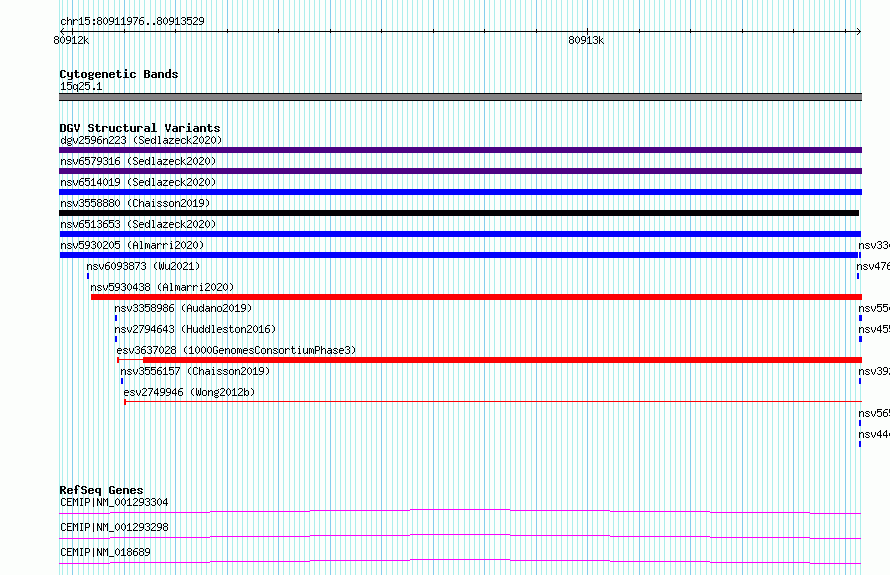This screenshot has height=575, width=890.
Task: Click the black bar under nsv3558880
Action: [459, 213]
